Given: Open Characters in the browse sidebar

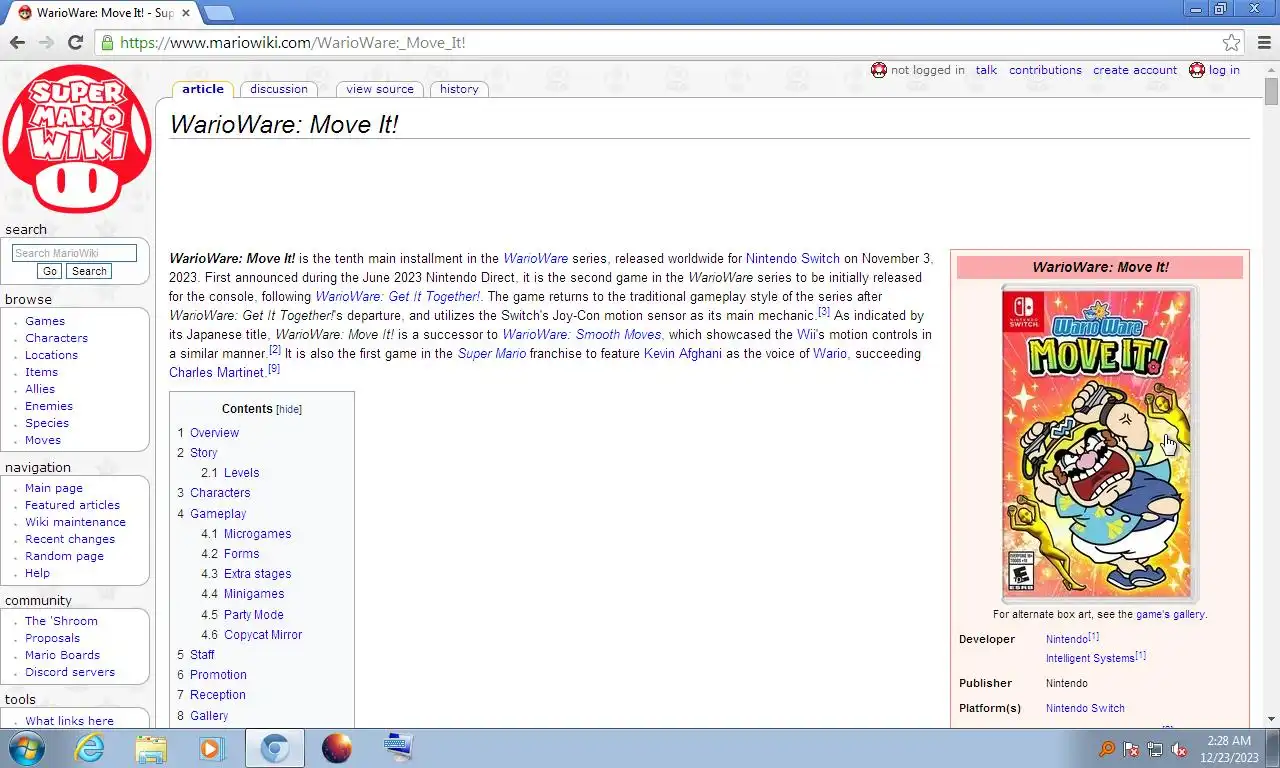Looking at the screenshot, I should (x=56, y=338).
